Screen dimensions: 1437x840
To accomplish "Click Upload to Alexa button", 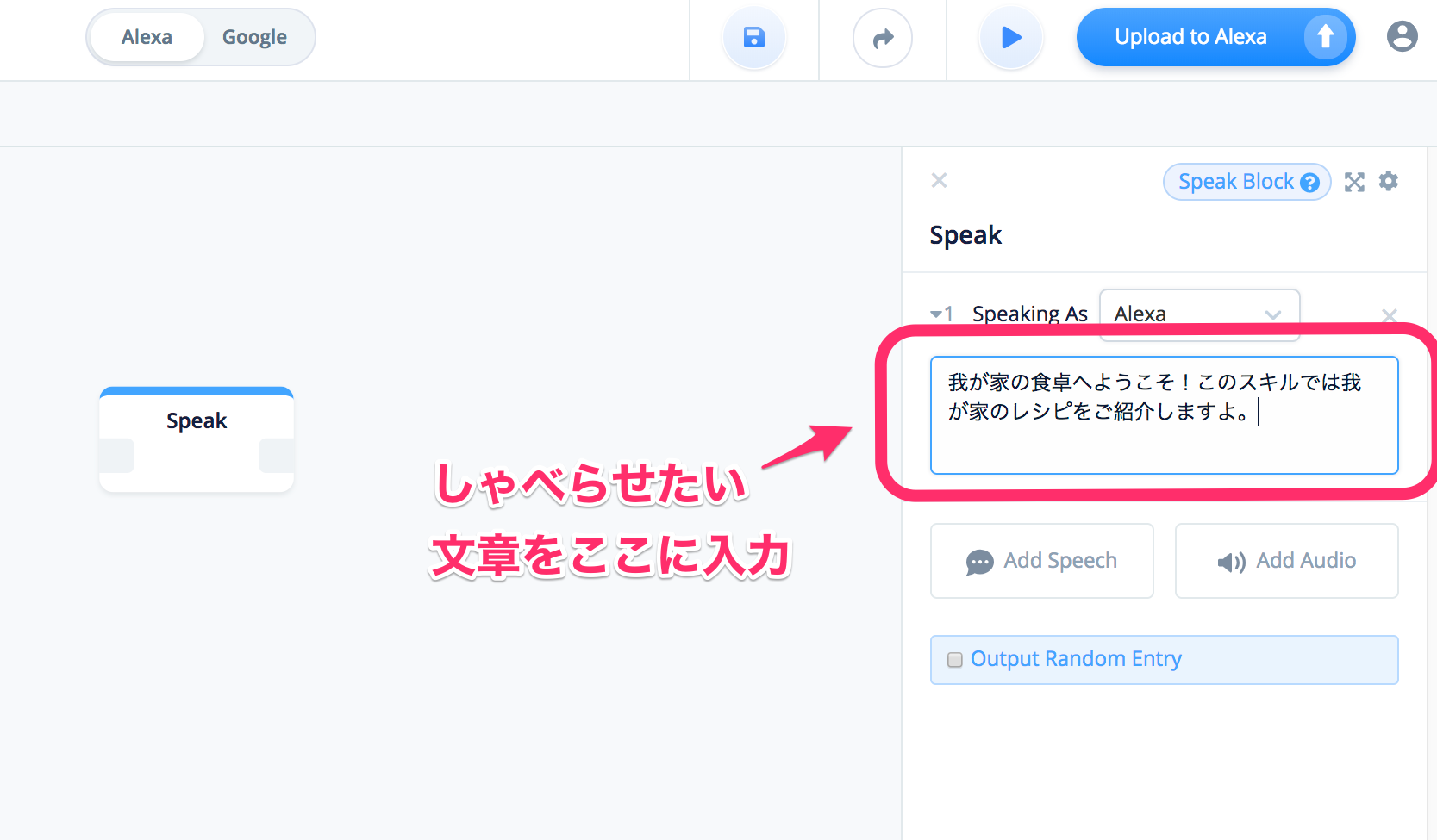I will 1190,37.
